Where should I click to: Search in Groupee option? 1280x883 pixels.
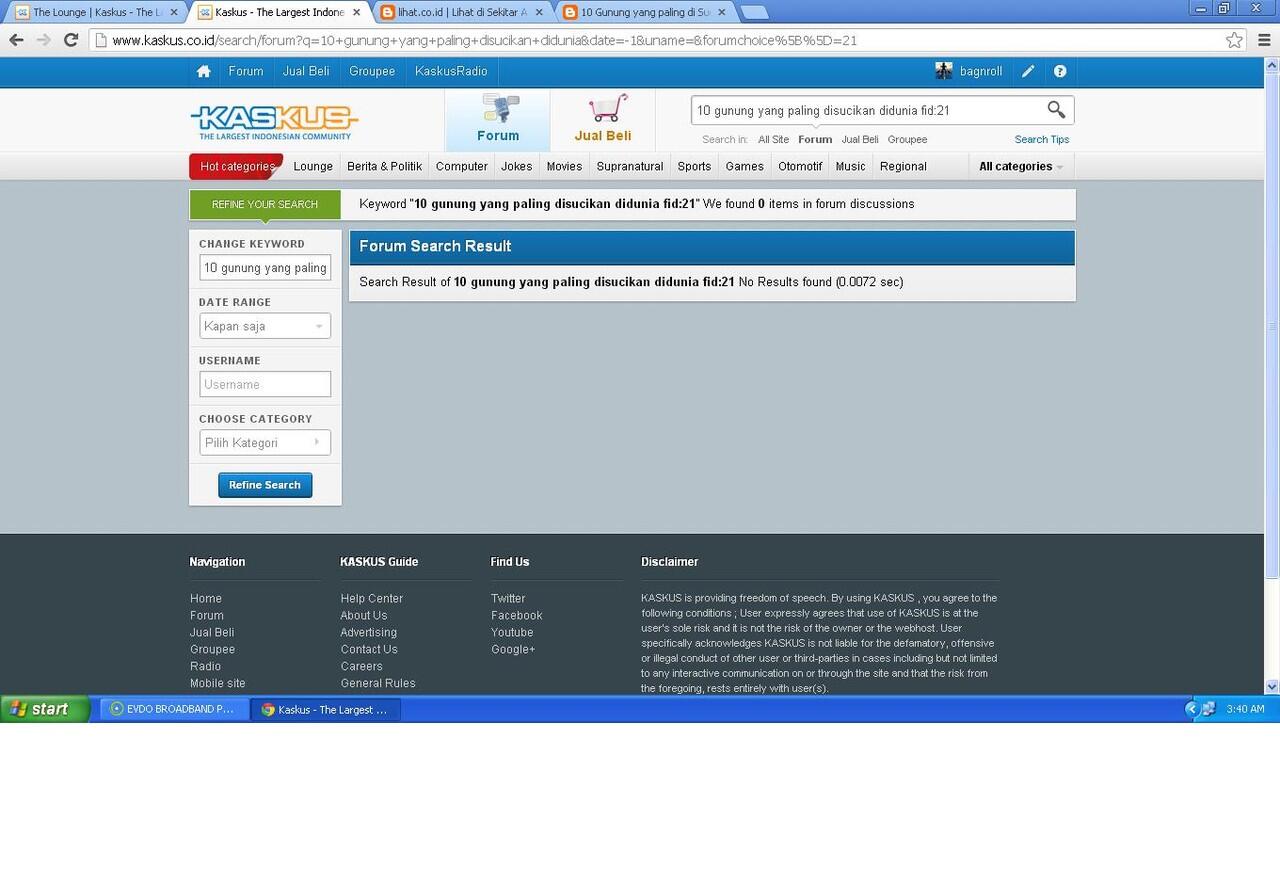point(907,140)
